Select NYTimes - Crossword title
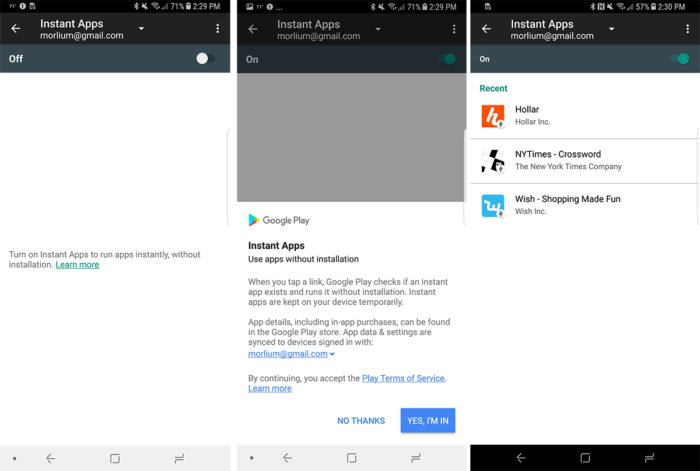 tap(558, 154)
